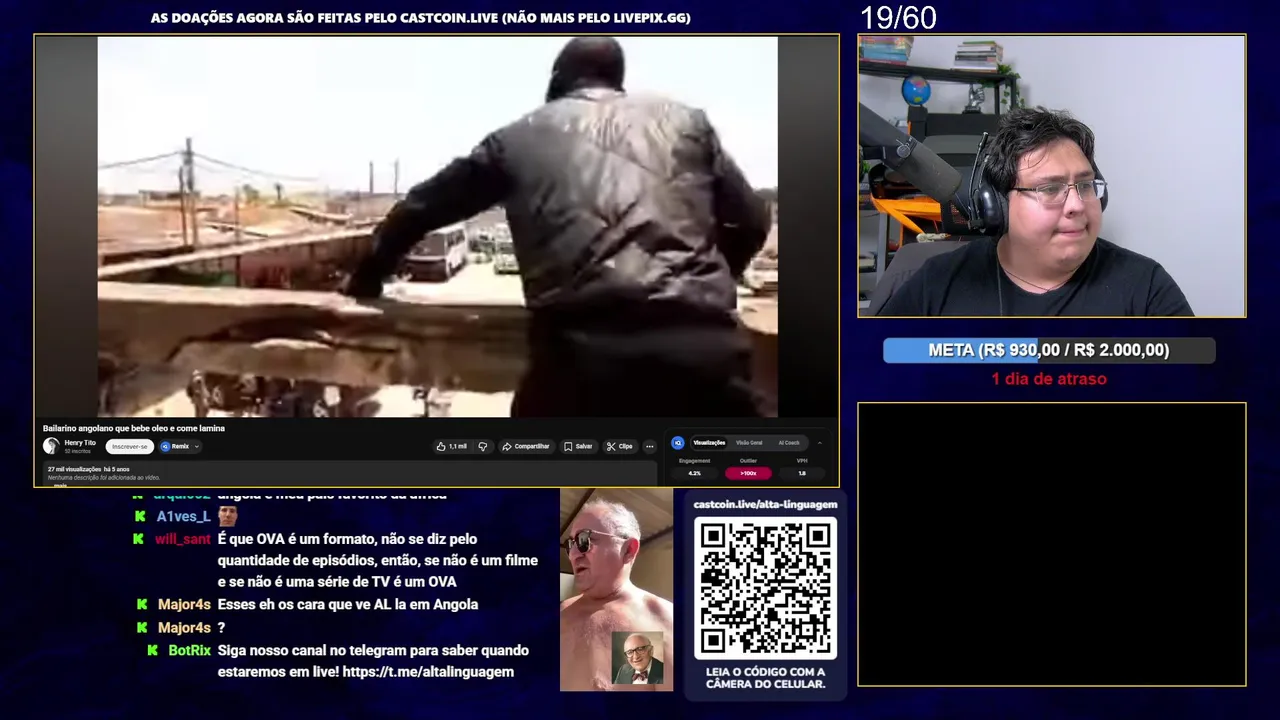Click the t.me/altalinguagem telegram link

pos(428,672)
